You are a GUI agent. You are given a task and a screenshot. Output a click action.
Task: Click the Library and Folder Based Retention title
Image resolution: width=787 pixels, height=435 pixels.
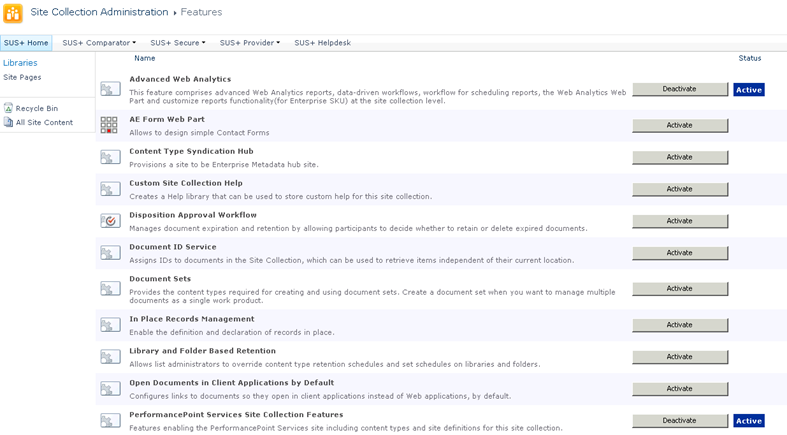click(202, 351)
